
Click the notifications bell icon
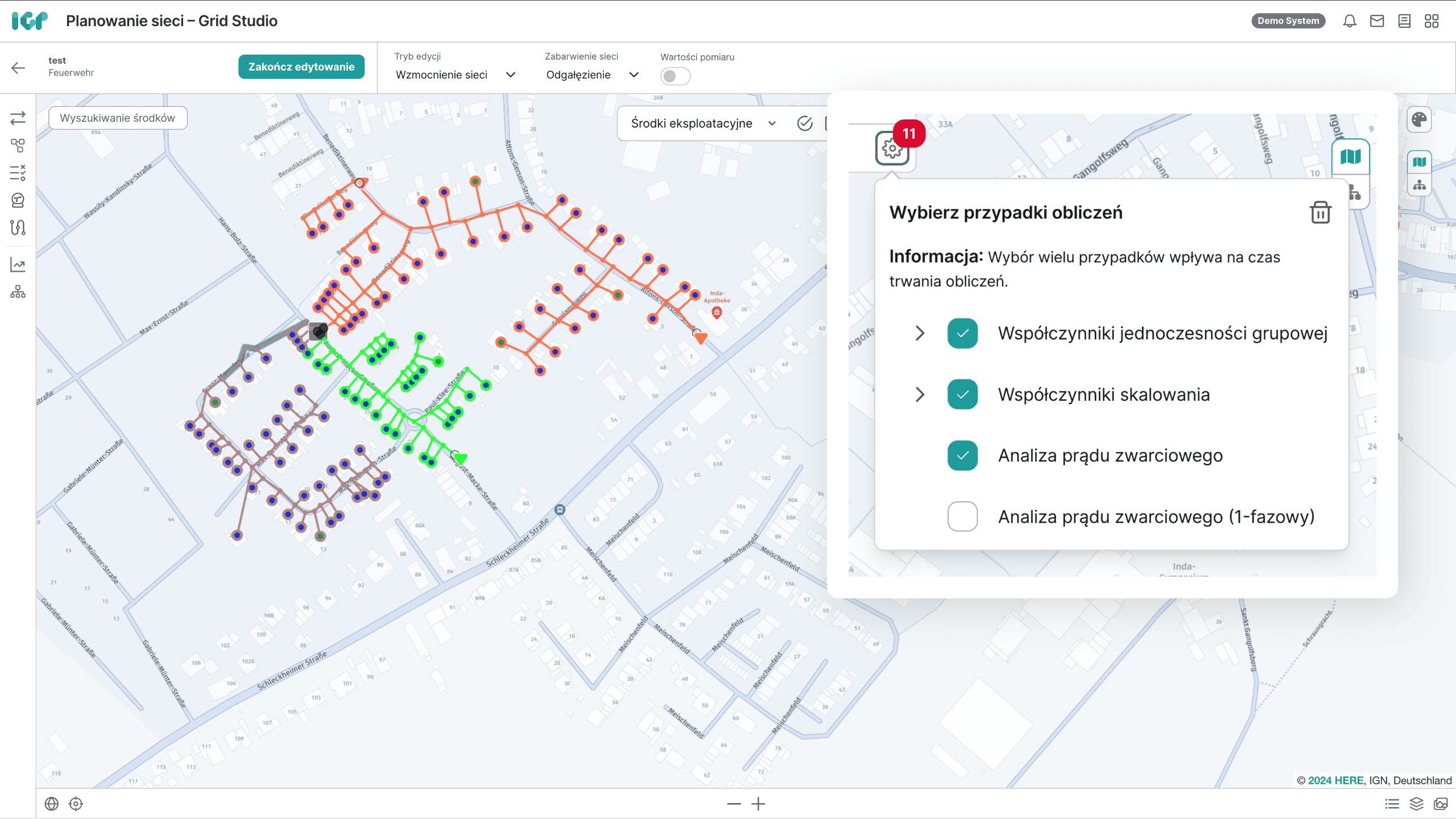[x=1350, y=21]
